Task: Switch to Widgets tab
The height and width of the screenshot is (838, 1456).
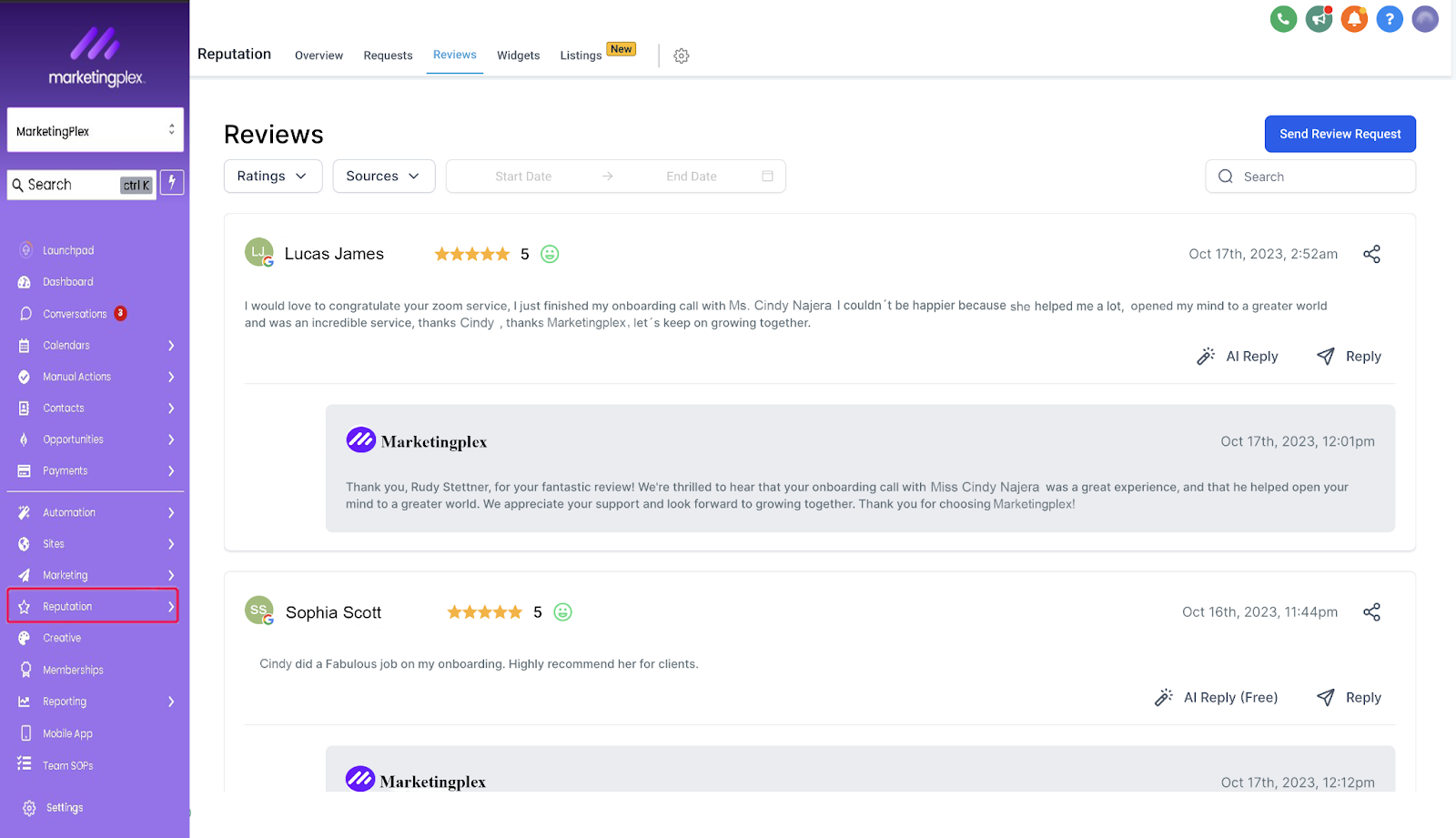Action: click(x=519, y=56)
